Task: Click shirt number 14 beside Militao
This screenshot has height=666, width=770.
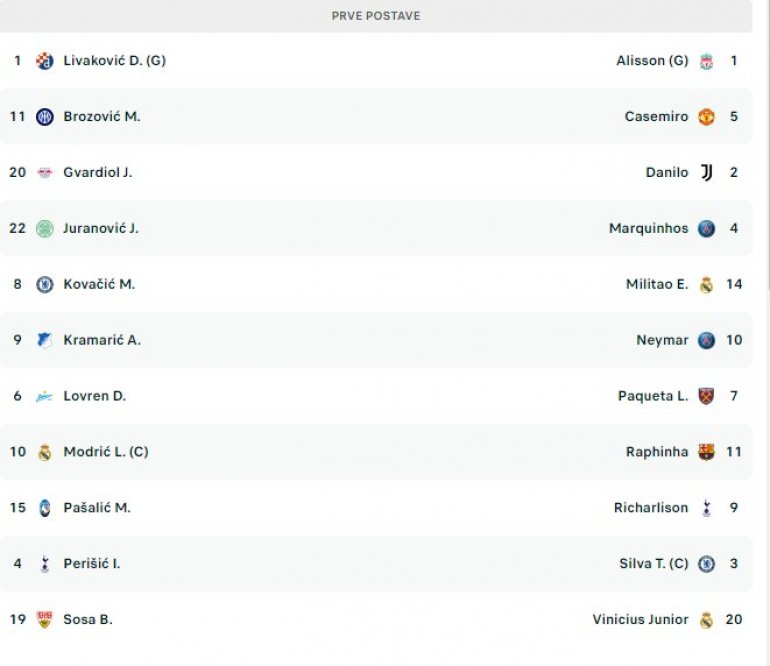Action: coord(734,285)
